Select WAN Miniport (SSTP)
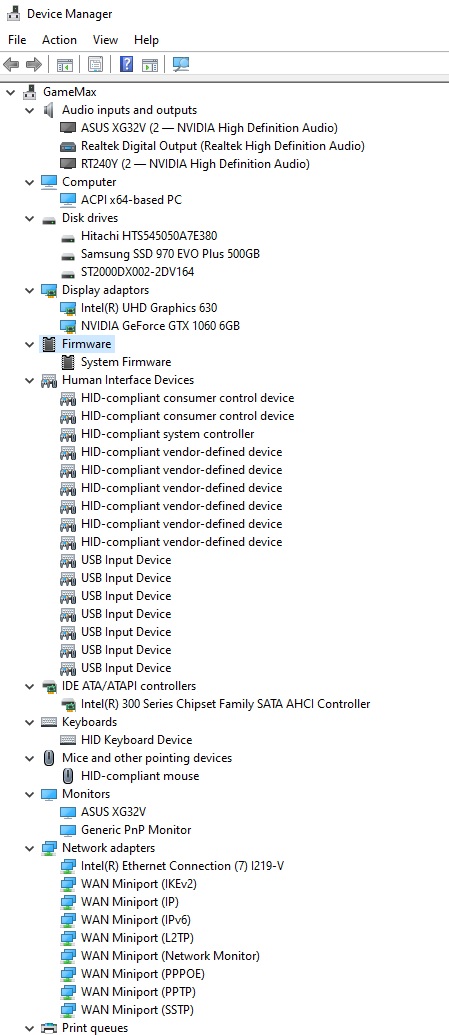Viewport: 449px width, 1035px height. (x=137, y=1010)
